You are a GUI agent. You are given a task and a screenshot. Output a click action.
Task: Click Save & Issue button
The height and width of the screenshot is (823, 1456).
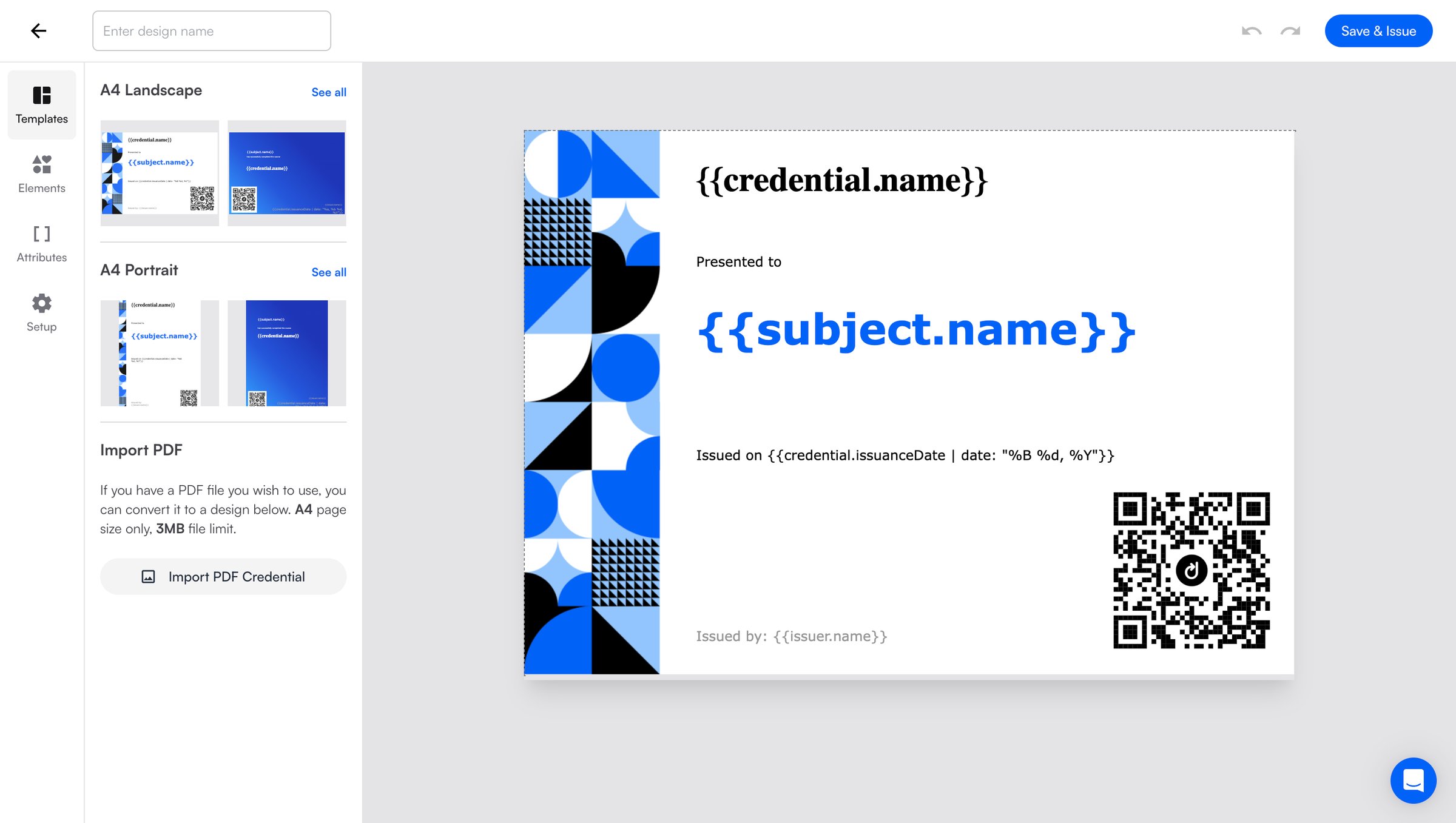[x=1378, y=31]
